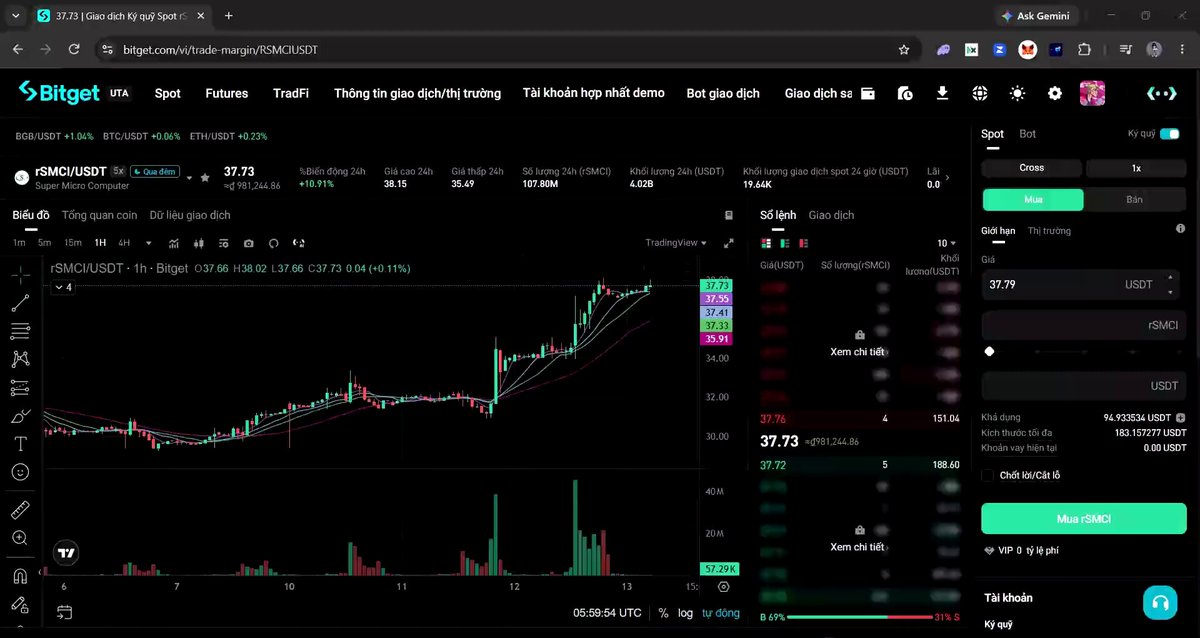Open the order history icon
1200x638 pixels.
(905, 93)
